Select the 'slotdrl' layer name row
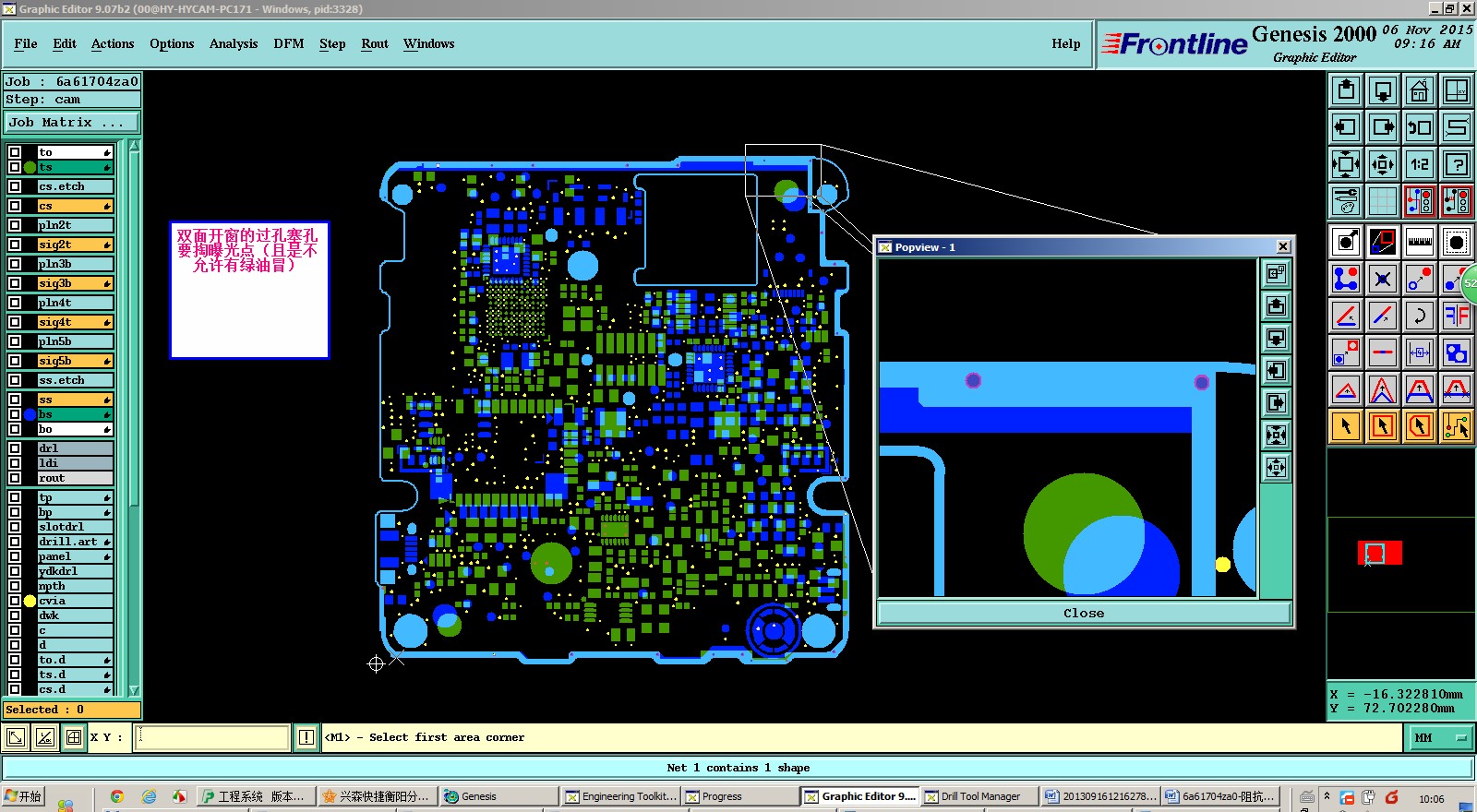 [x=75, y=527]
